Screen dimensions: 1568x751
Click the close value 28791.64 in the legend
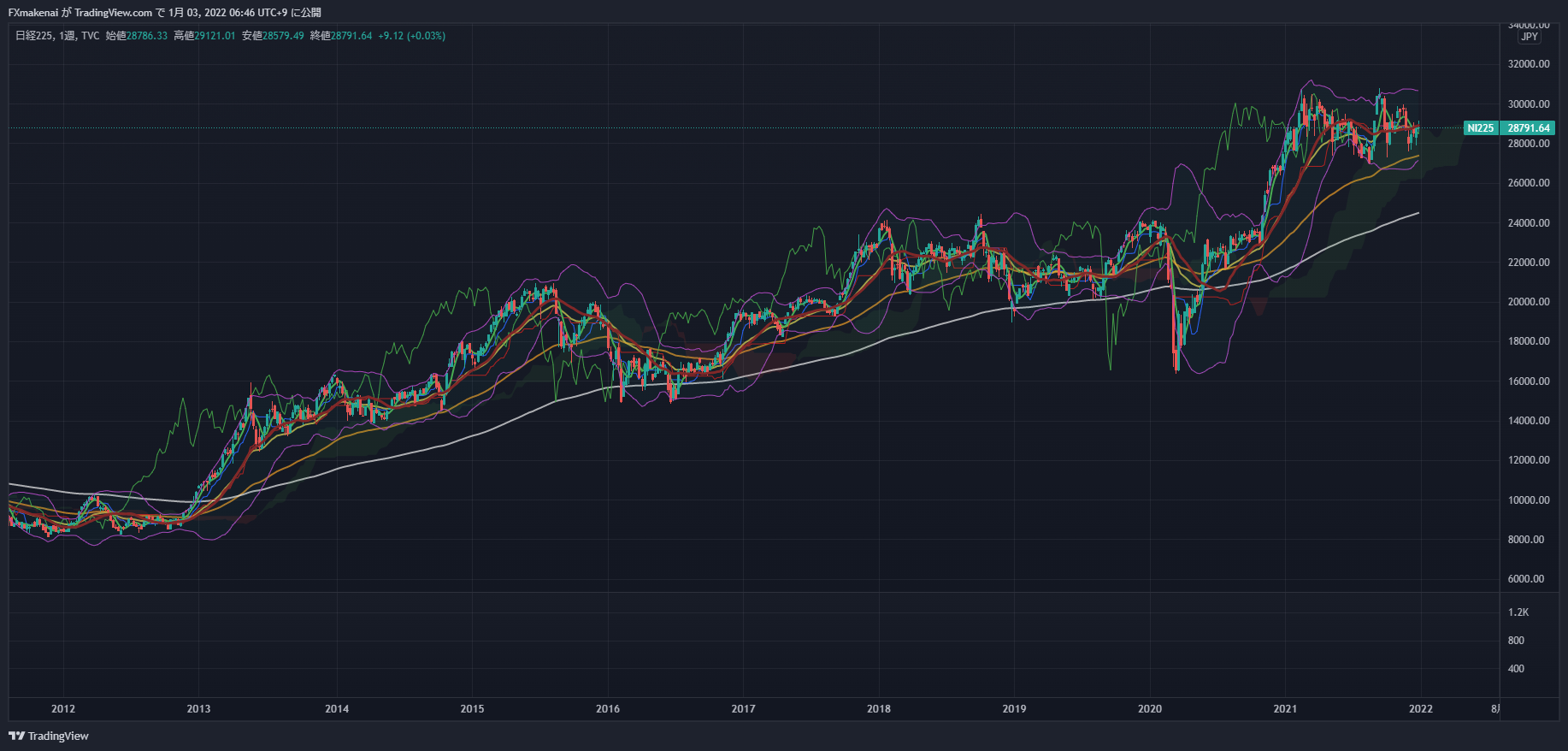(x=351, y=36)
